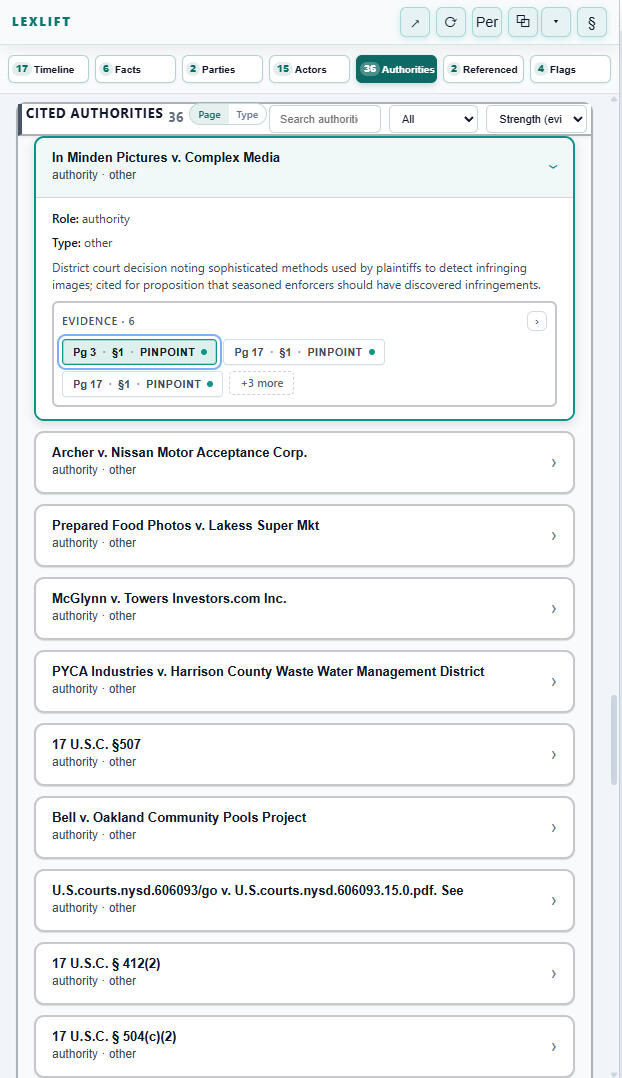622x1078 pixels.
Task: Collapse the Minden Pictures v. Complex Media card
Action: click(x=553, y=166)
